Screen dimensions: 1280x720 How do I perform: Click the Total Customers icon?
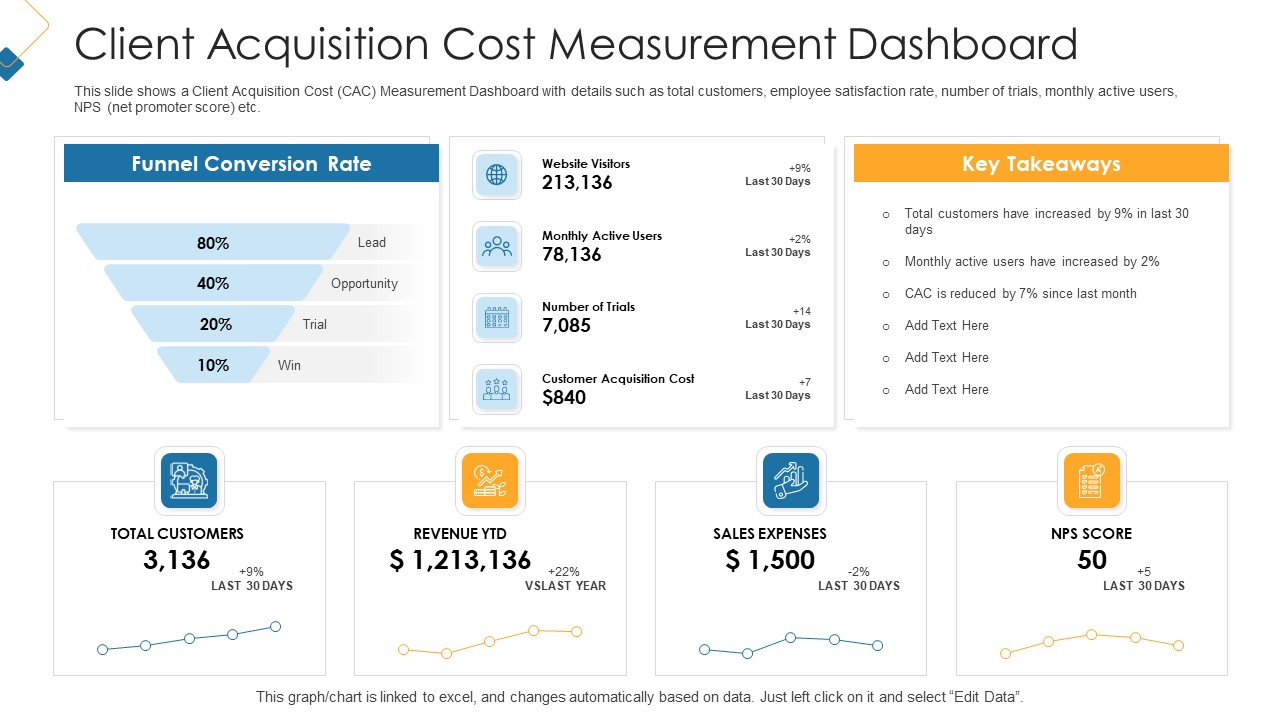189,481
